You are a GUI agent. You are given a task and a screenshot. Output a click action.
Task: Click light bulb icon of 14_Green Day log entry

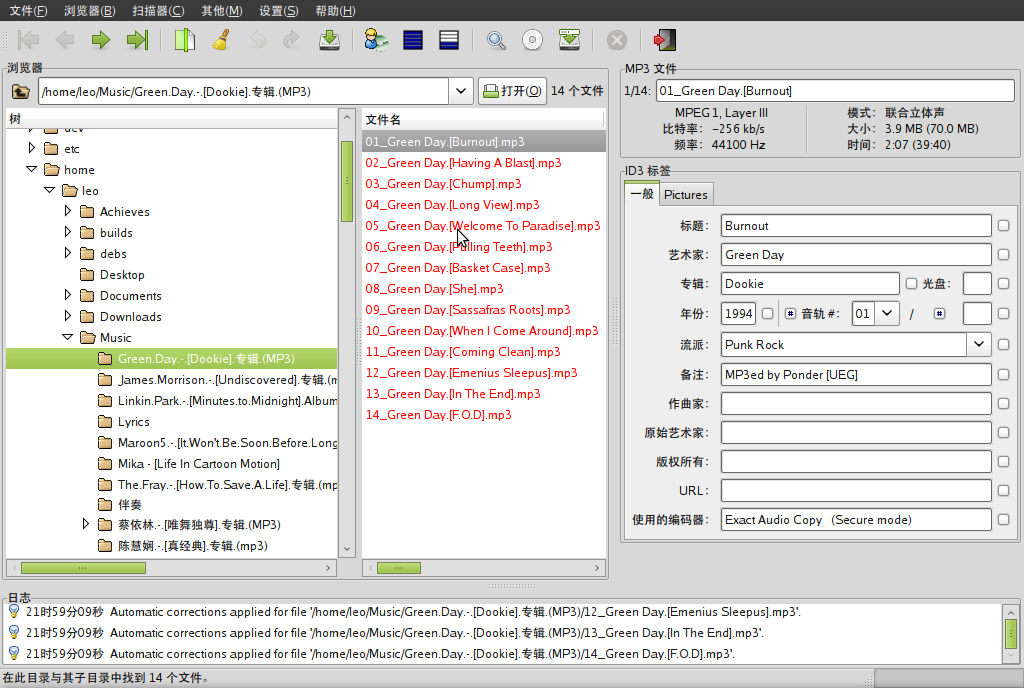coord(14,653)
